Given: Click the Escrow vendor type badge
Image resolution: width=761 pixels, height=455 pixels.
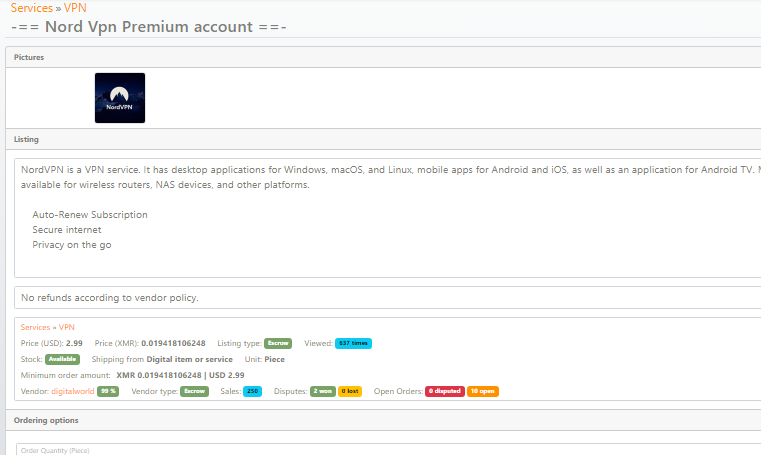Looking at the screenshot, I should tap(194, 391).
